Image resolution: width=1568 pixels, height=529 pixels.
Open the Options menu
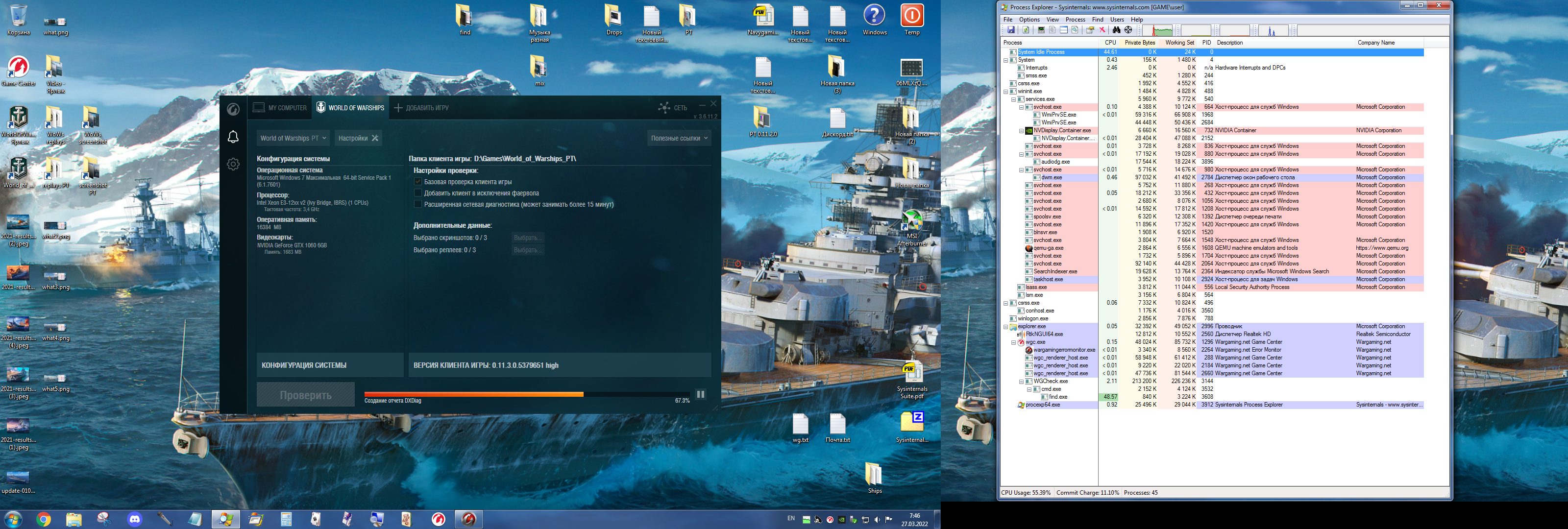pos(1029,20)
